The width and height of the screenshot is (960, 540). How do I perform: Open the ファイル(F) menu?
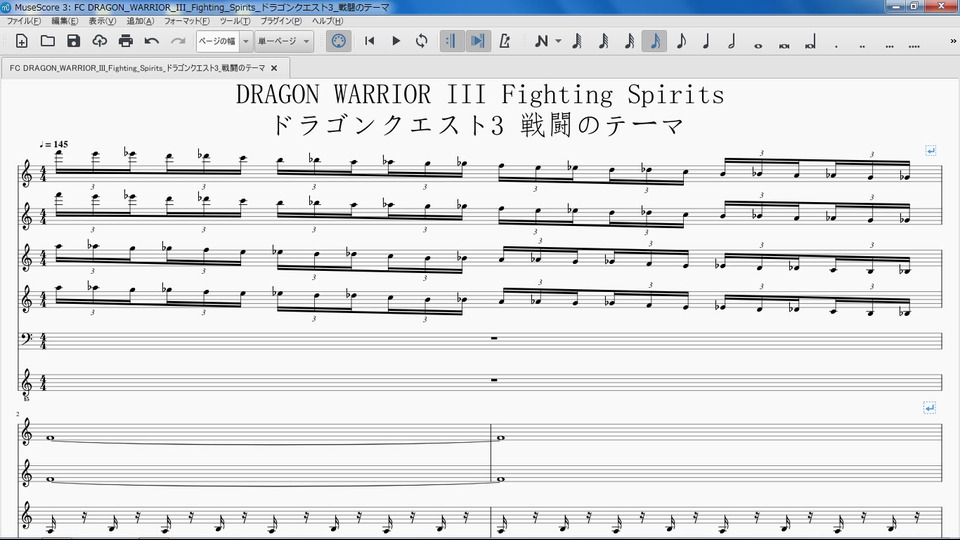point(23,21)
